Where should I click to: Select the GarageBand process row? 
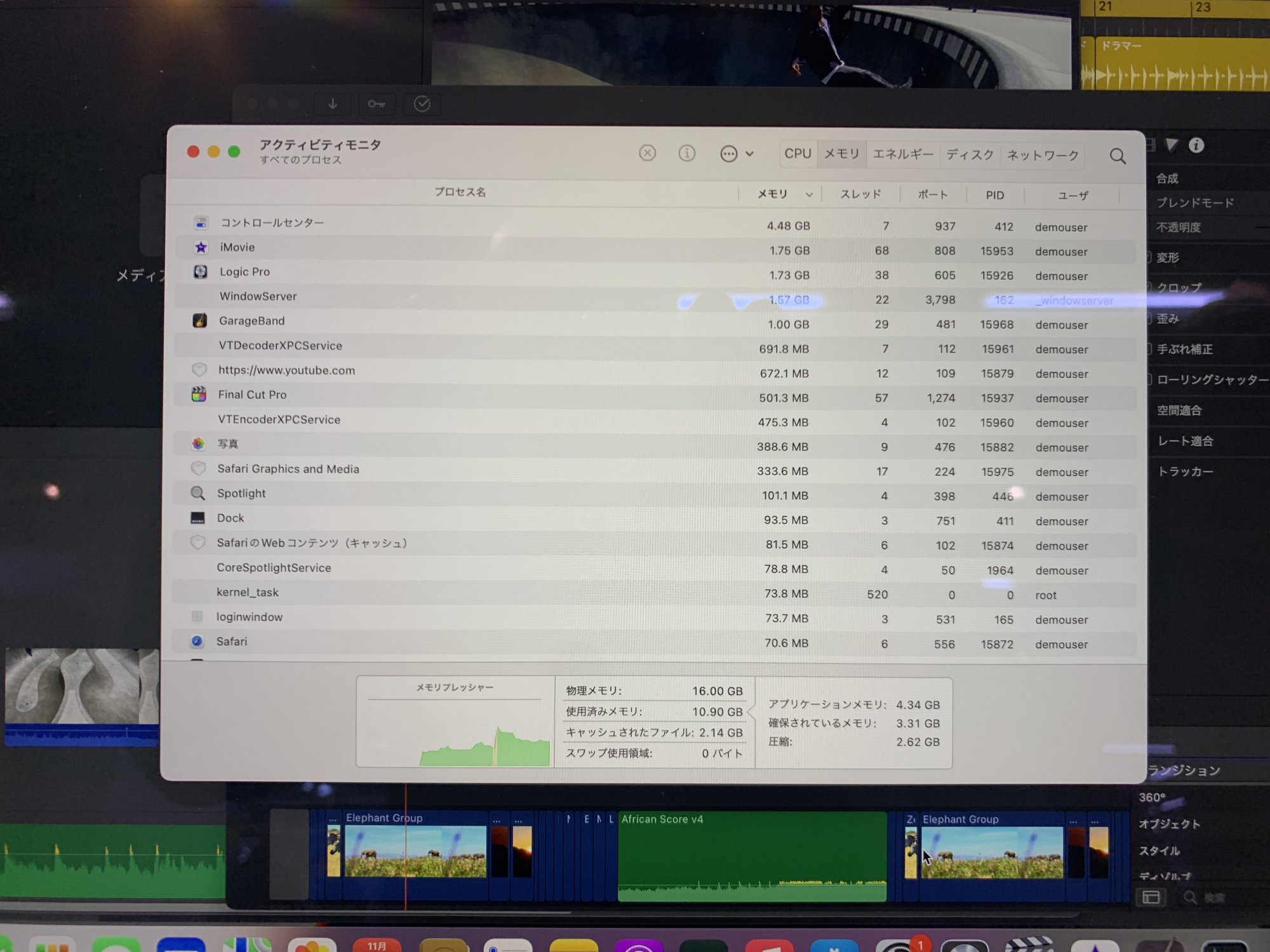coord(251,321)
